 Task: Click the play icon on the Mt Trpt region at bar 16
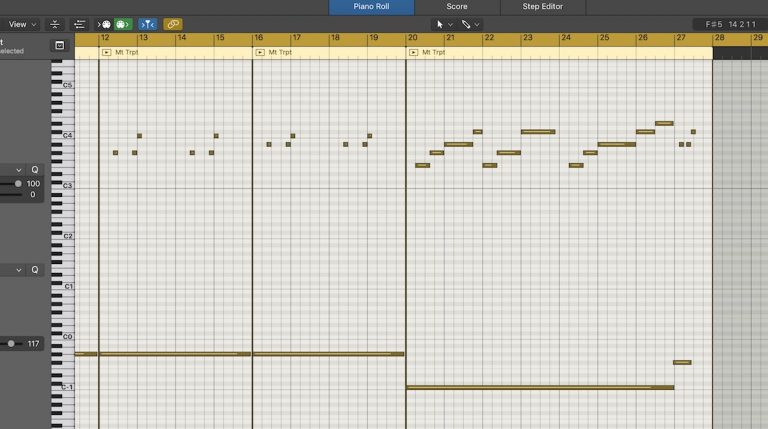pyautogui.click(x=260, y=52)
